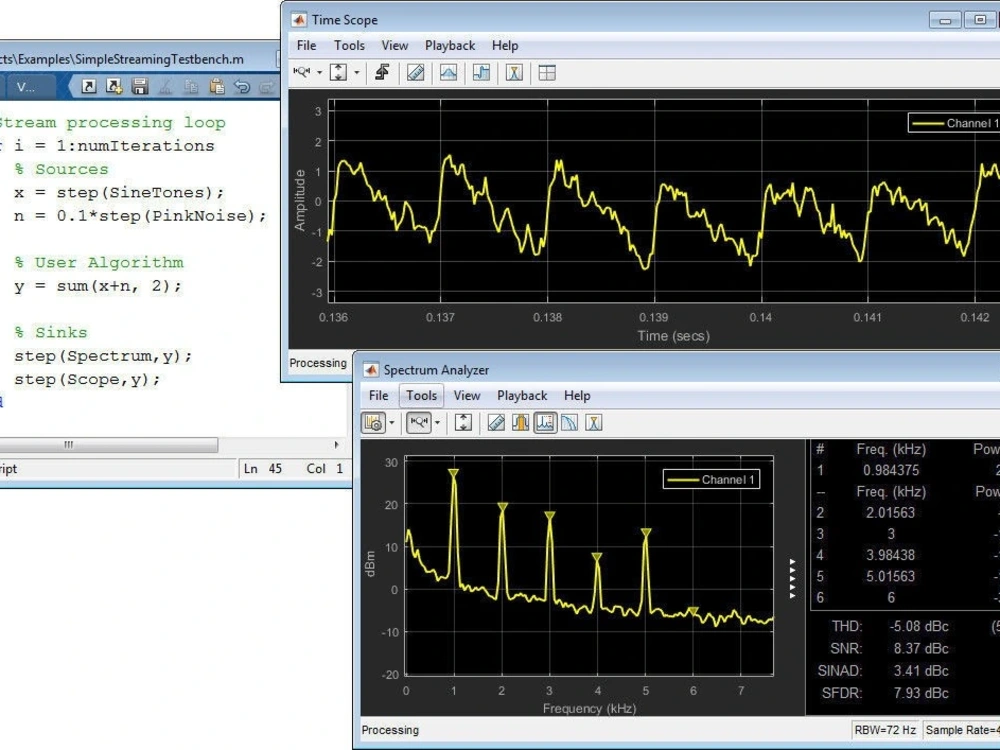The height and width of the screenshot is (750, 1000).
Task: Select Bilevel Measurements in Time Scope
Action: click(481, 72)
